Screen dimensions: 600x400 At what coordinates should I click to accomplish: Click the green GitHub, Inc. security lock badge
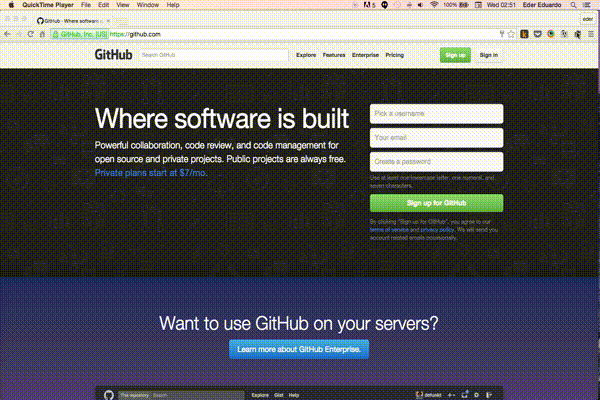tap(80, 34)
